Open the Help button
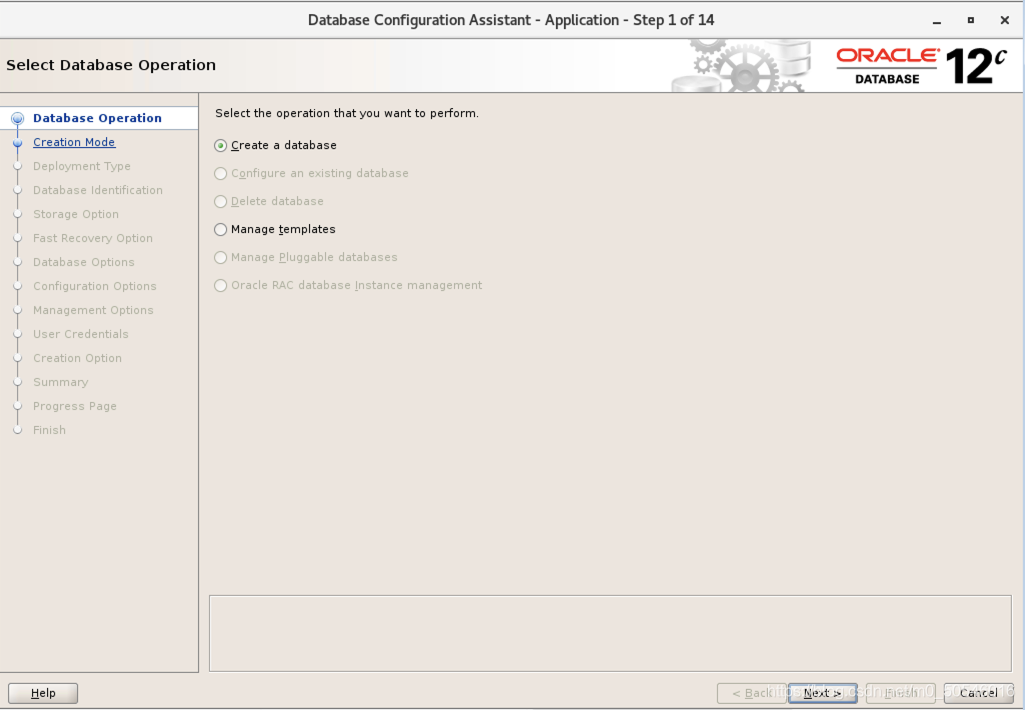Screen dimensions: 1025x710 point(43,693)
